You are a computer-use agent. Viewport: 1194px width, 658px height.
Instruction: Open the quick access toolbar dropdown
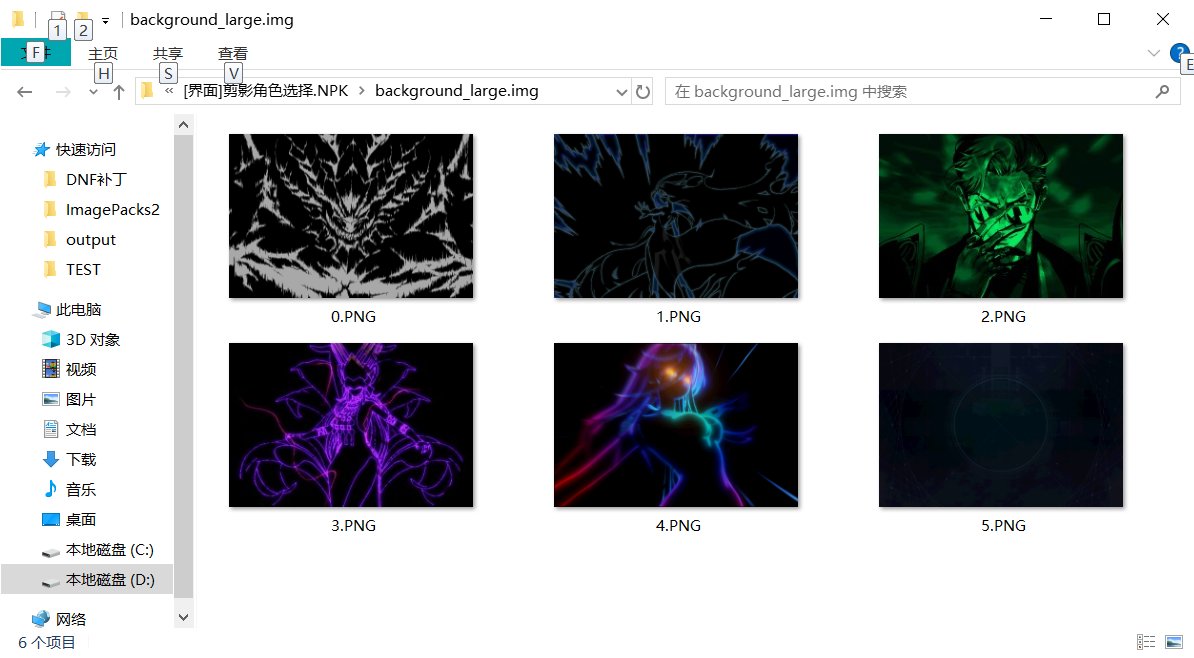[106, 20]
